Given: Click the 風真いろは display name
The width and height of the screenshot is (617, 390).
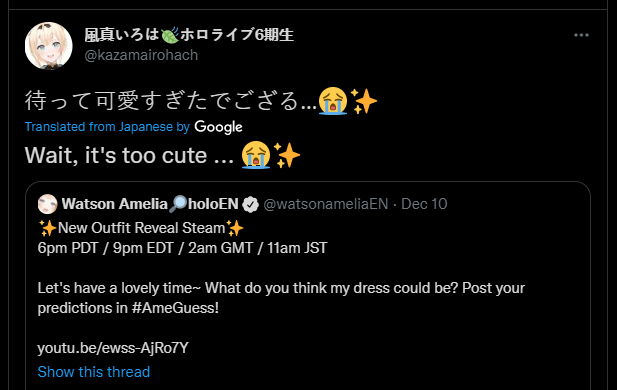Looking at the screenshot, I should pyautogui.click(x=122, y=35).
